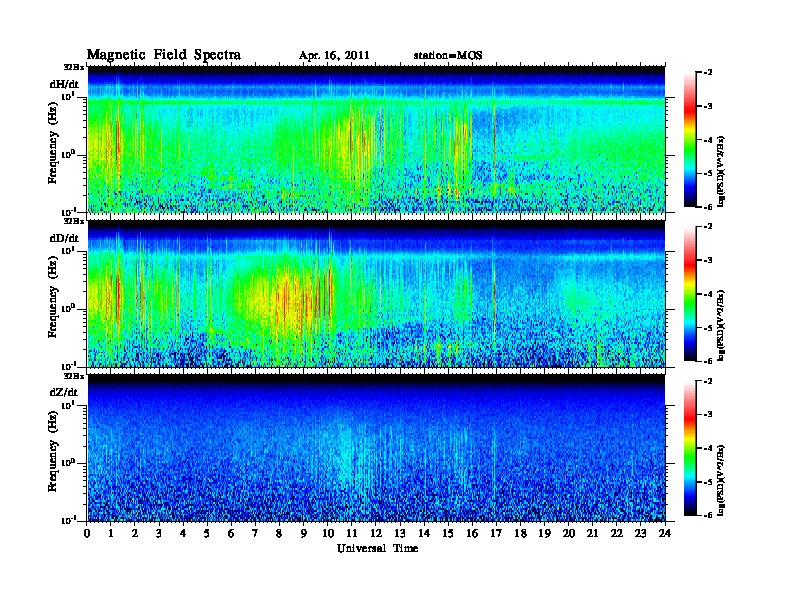The image size is (792, 612).
Task: Click the hour "10" tick label on the time axis
Action: 328,533
